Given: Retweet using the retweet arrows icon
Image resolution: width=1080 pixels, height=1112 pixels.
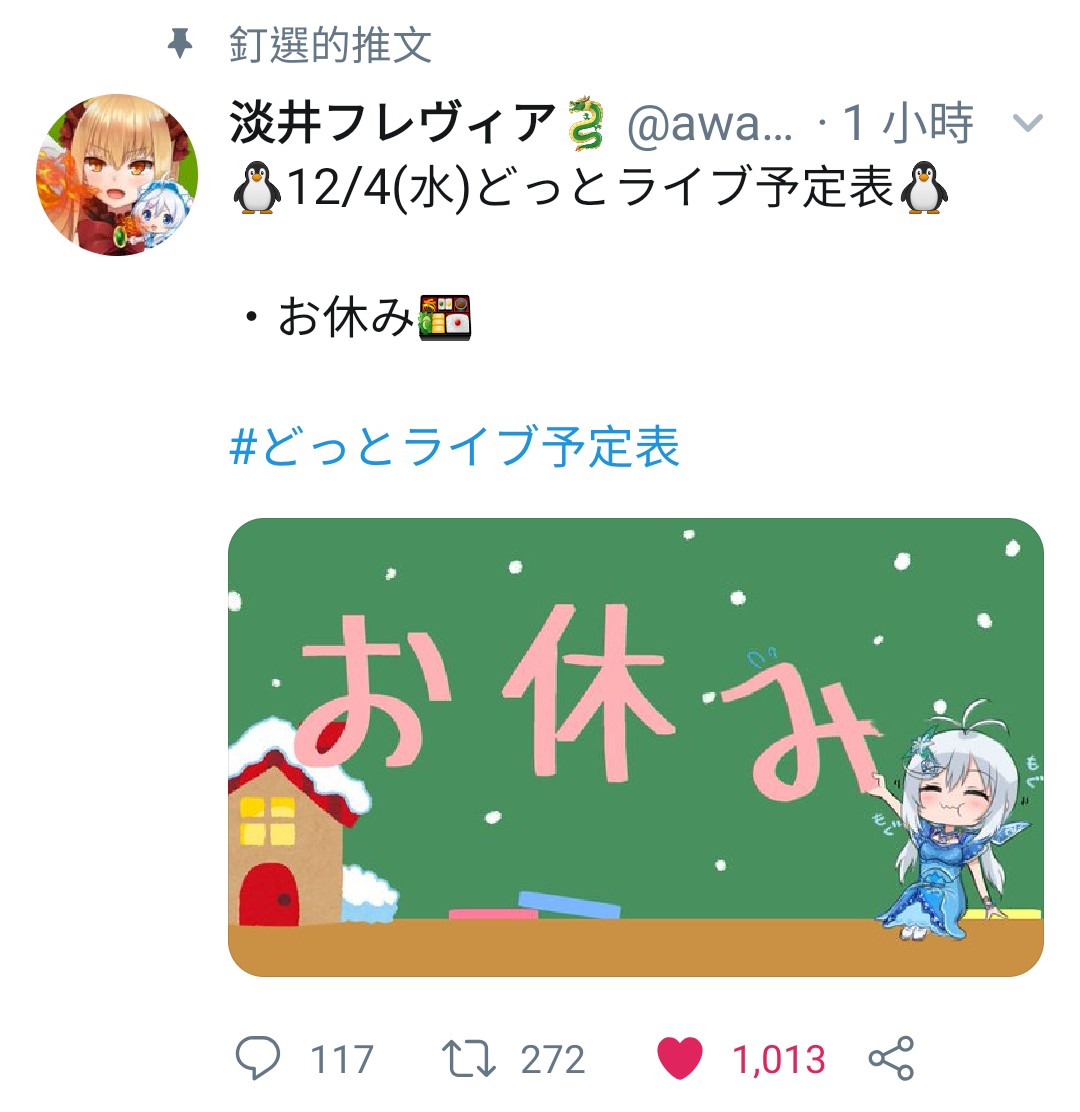Looking at the screenshot, I should (469, 1059).
